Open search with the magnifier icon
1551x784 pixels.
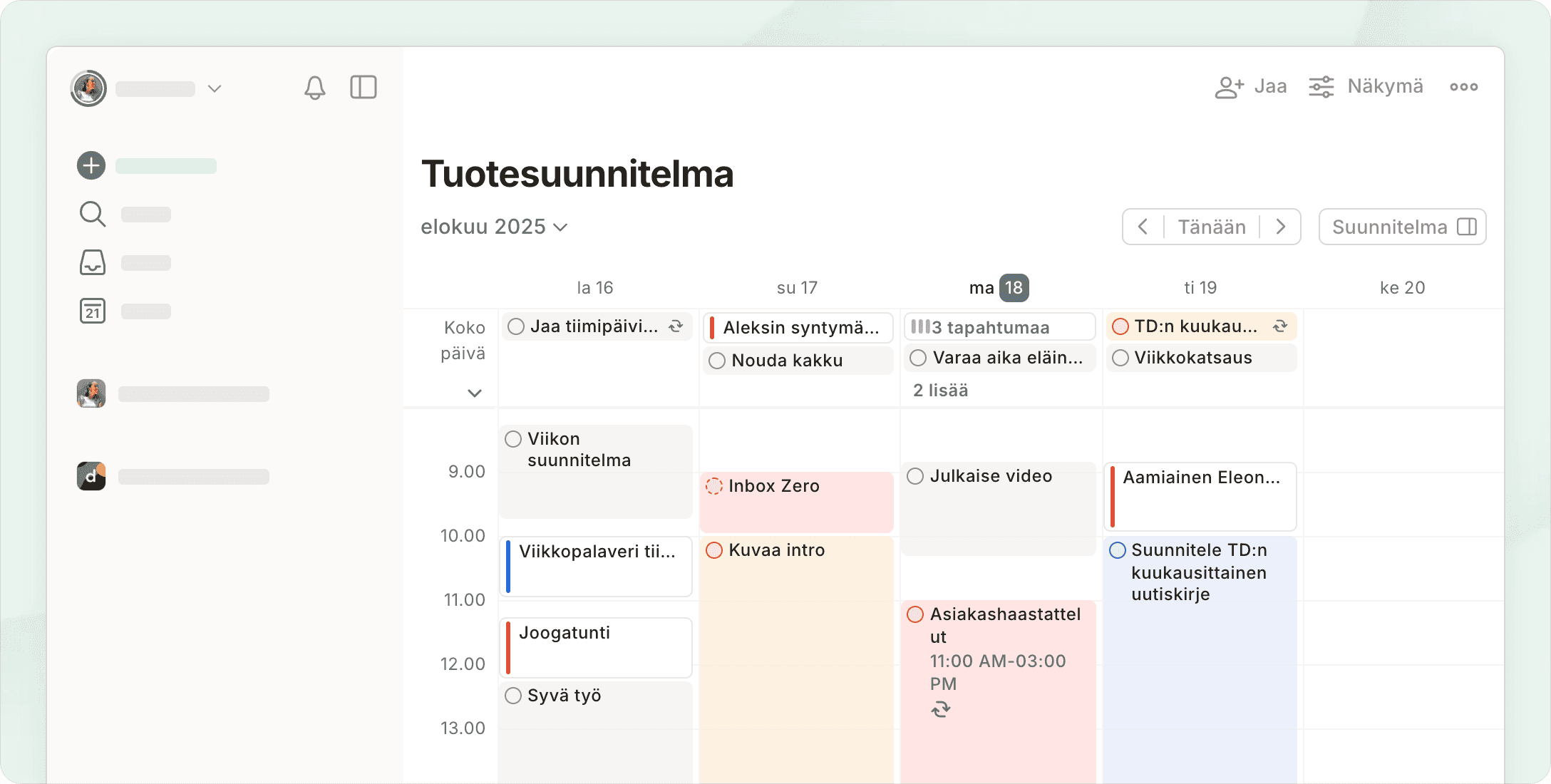93,214
